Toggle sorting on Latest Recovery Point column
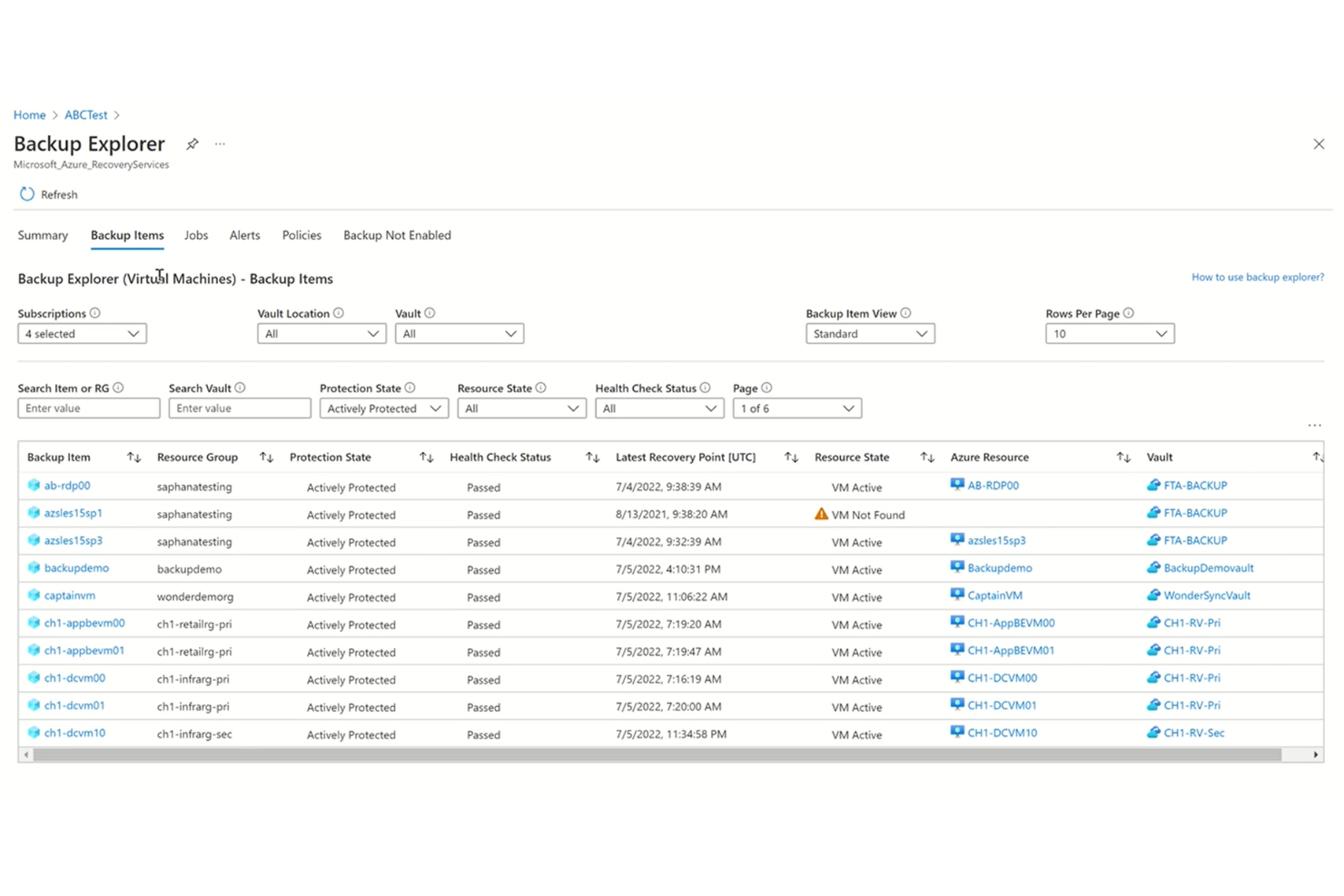The width and height of the screenshot is (1344, 896). tap(790, 457)
